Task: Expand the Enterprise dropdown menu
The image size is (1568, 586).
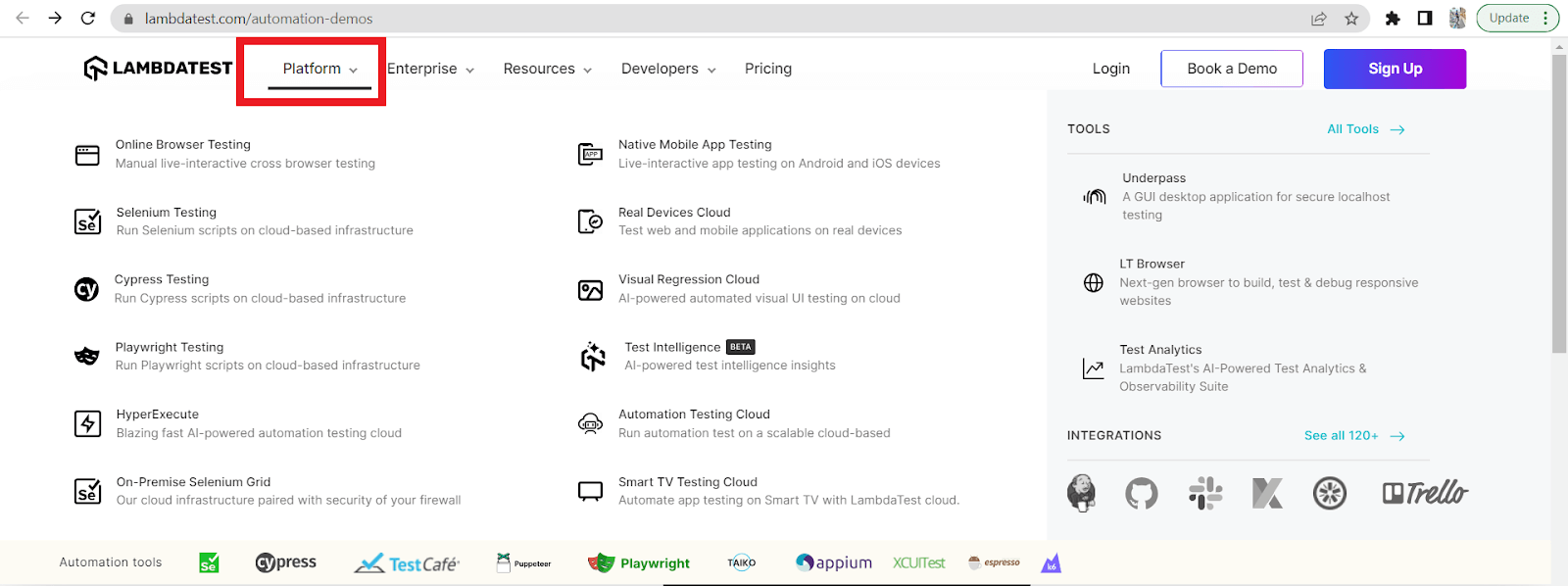Action: [x=430, y=69]
